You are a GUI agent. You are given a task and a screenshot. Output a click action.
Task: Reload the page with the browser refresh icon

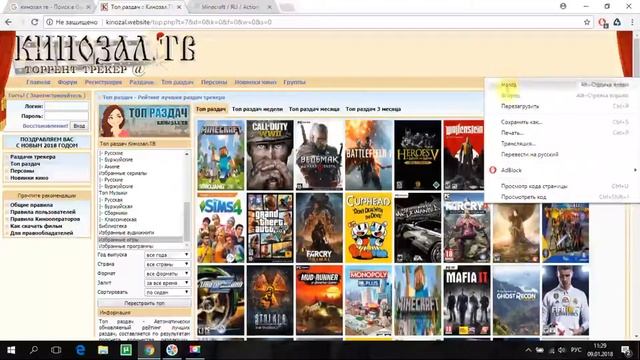(x=35, y=22)
